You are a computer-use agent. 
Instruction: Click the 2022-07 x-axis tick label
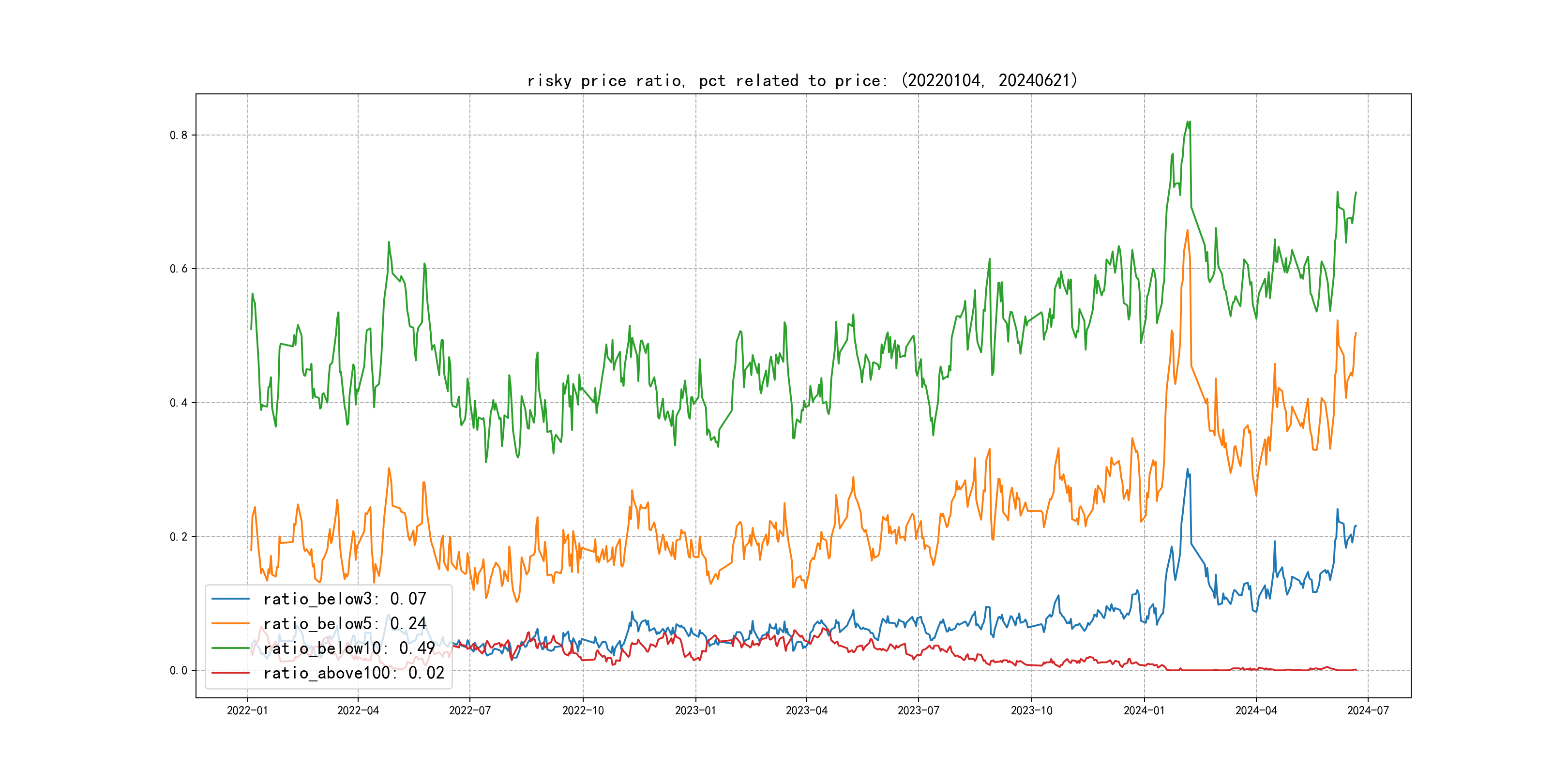[469, 710]
